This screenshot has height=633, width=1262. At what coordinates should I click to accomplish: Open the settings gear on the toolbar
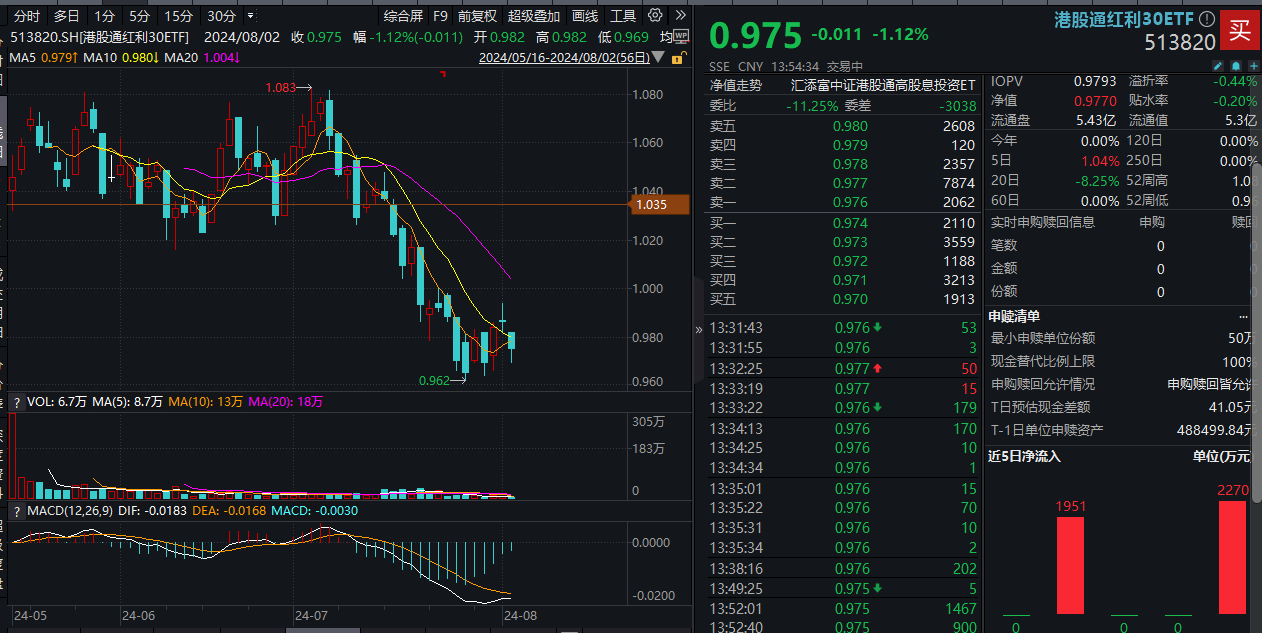655,15
